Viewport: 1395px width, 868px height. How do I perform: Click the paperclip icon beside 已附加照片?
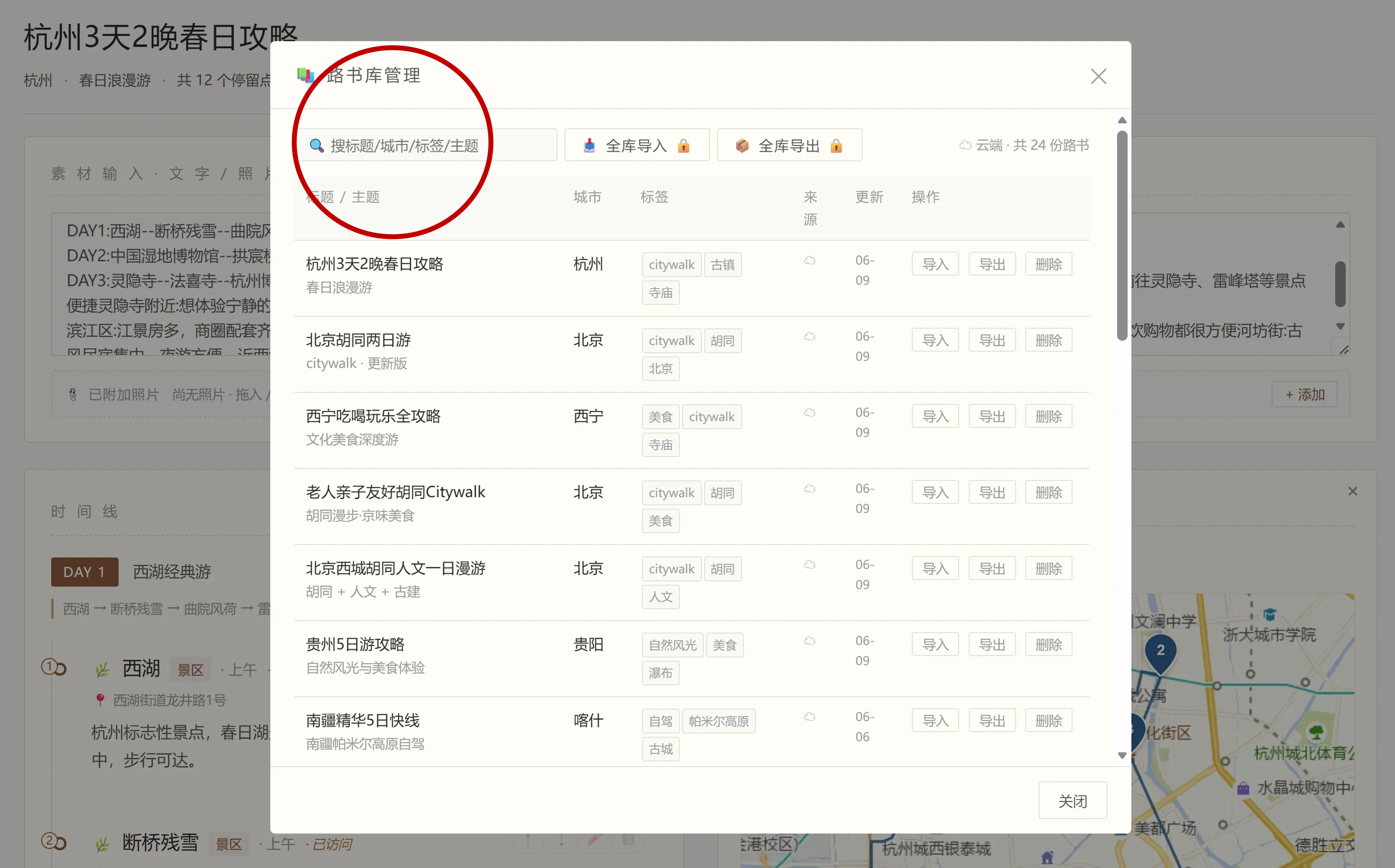73,395
